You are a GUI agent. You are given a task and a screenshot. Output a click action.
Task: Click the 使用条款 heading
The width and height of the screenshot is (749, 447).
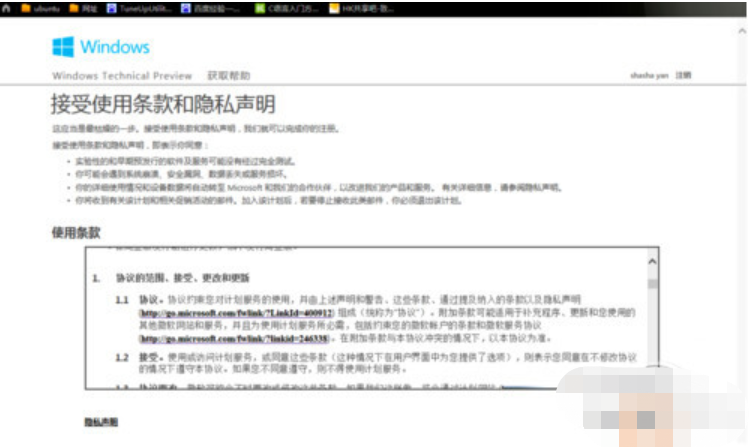pos(76,233)
